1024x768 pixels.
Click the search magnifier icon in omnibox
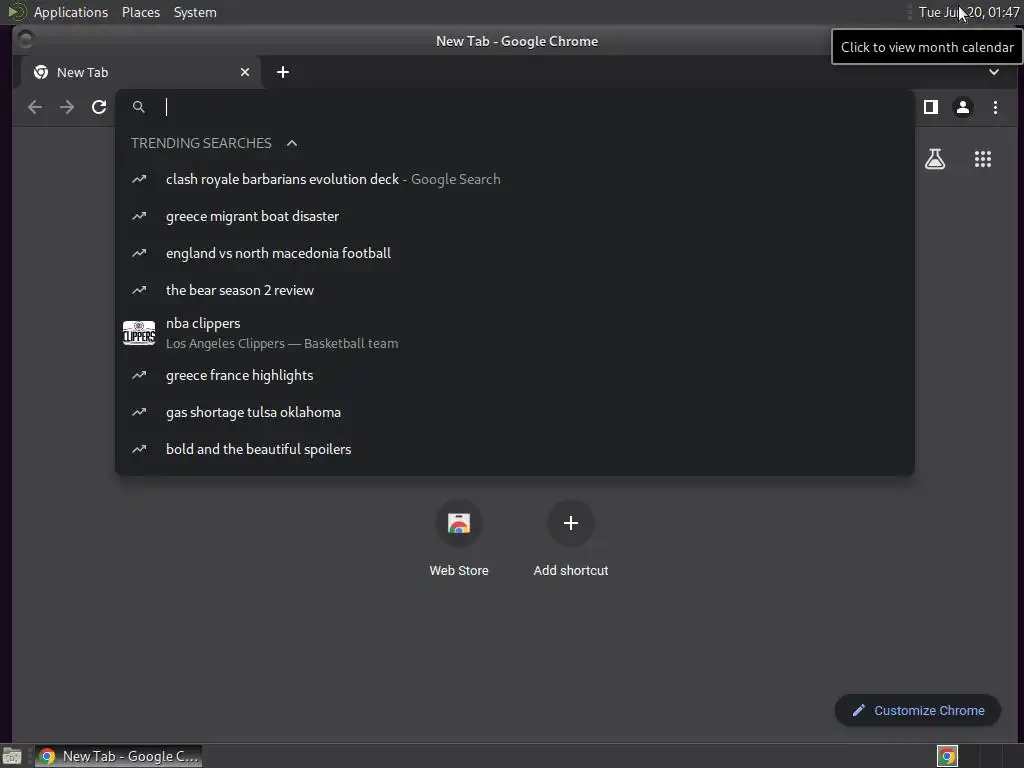tap(138, 107)
